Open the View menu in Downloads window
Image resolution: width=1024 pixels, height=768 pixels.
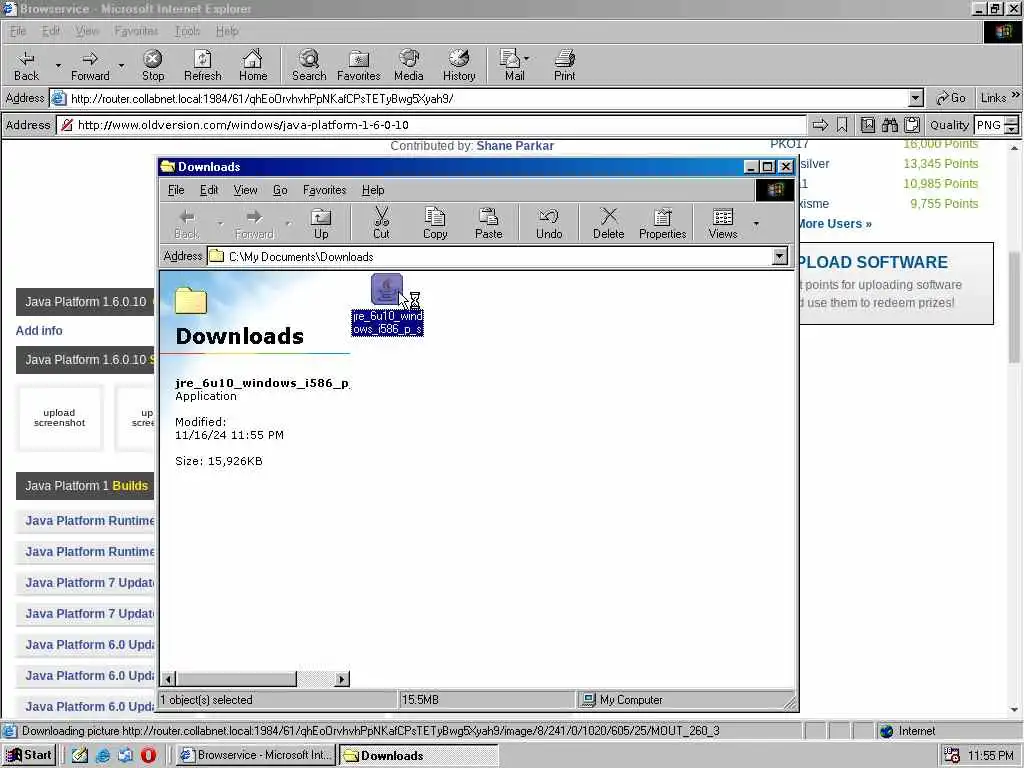coord(245,190)
